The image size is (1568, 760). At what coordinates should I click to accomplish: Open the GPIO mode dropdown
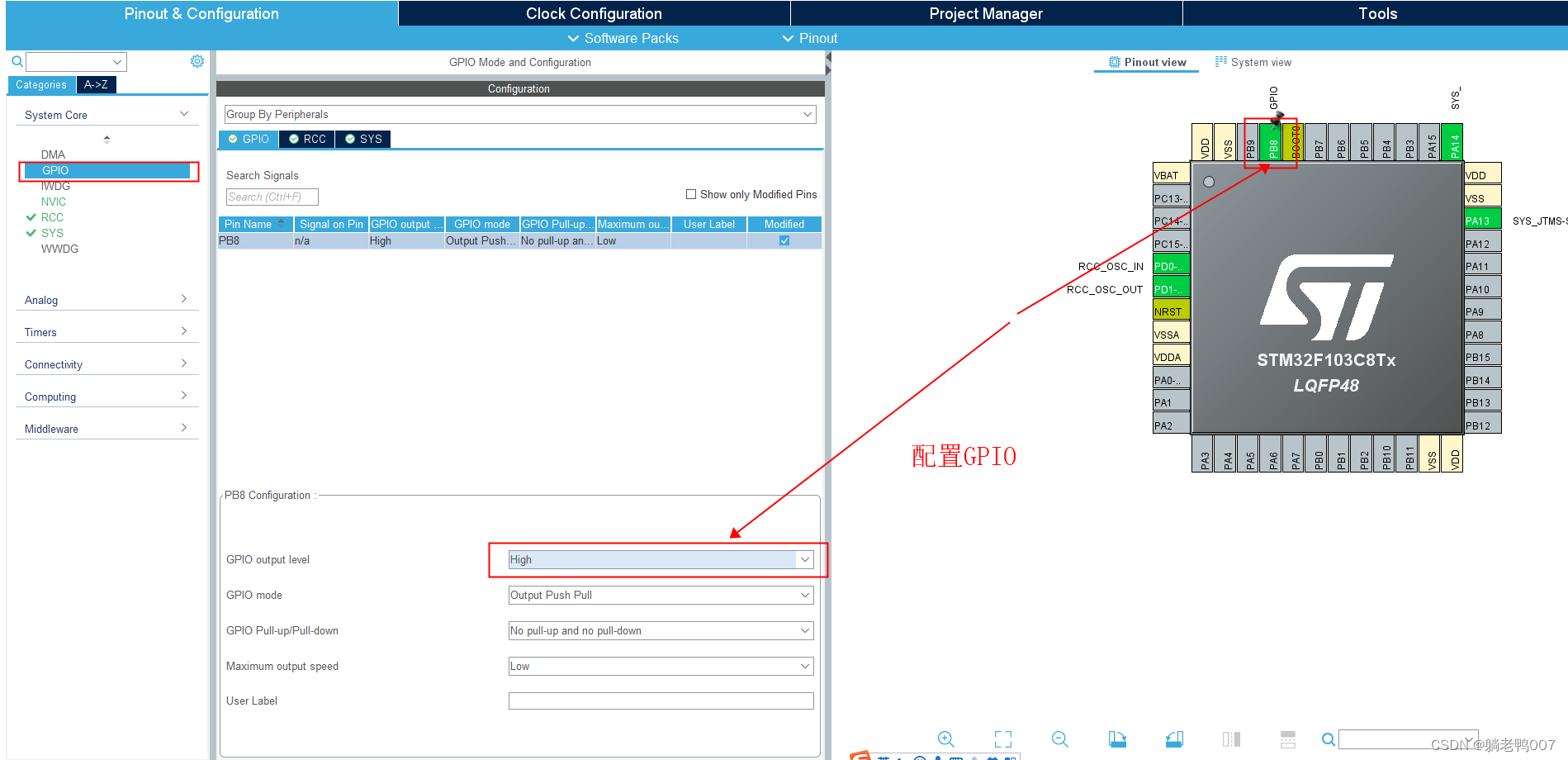pos(661,595)
